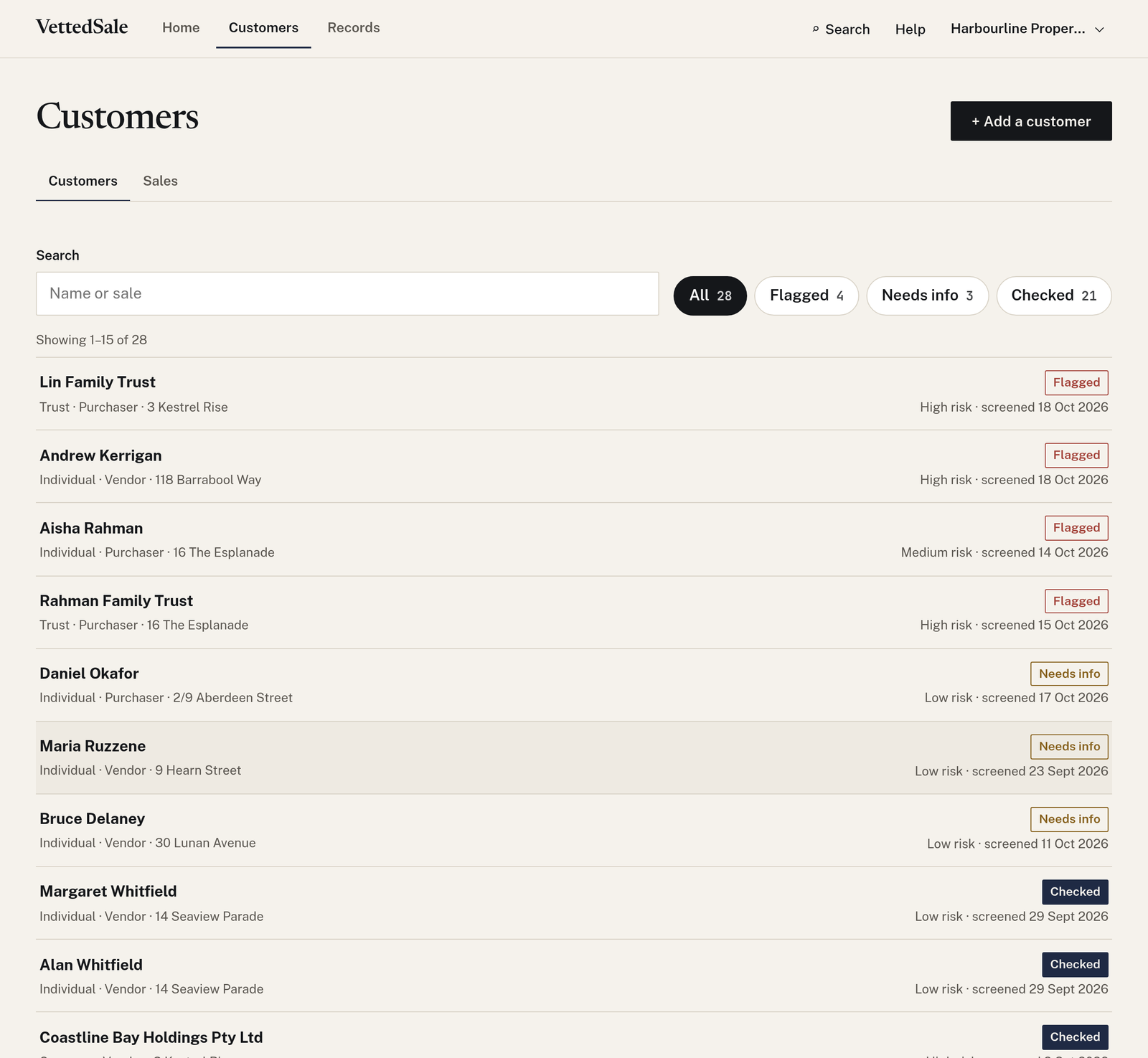The width and height of the screenshot is (1148, 1058).
Task: Open Alan Whitfield customer record
Action: [x=574, y=976]
